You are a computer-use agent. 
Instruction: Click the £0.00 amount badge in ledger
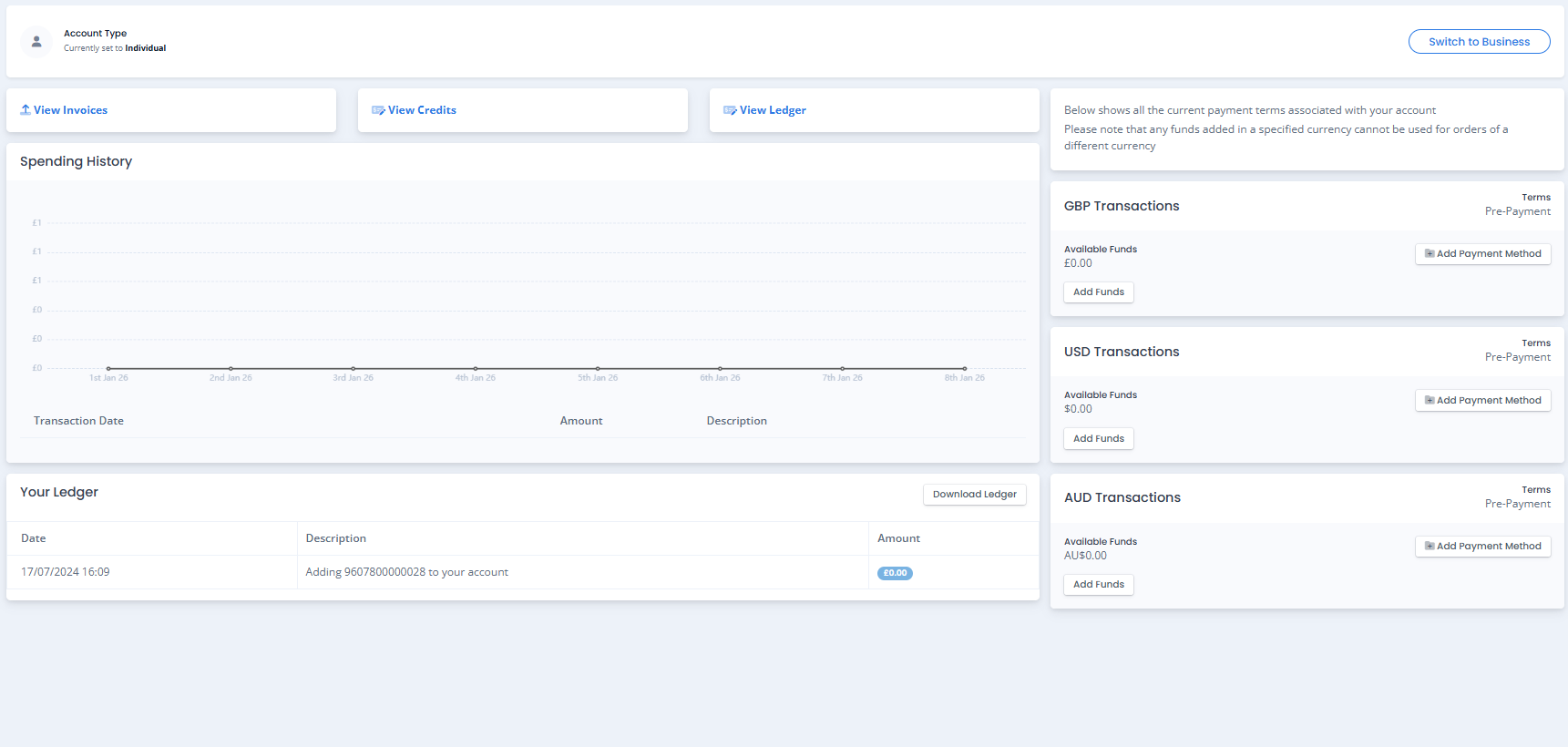point(895,573)
